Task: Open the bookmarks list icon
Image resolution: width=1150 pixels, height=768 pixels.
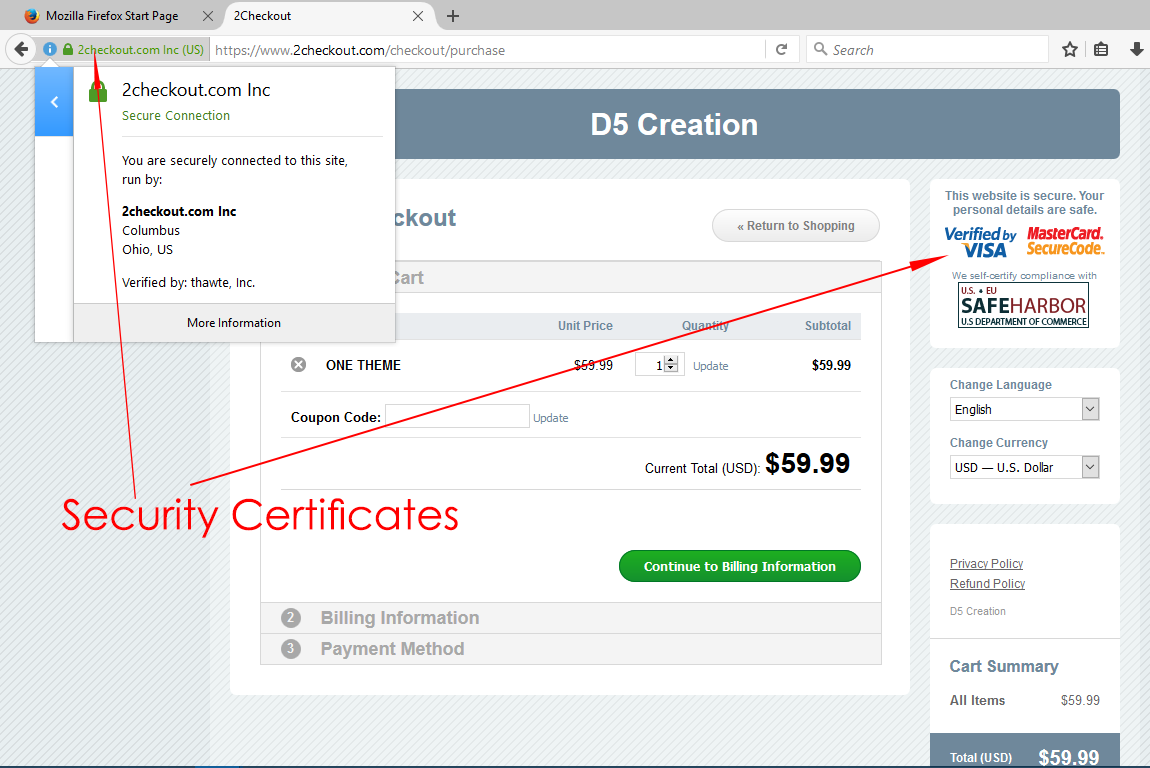Action: pyautogui.click(x=1101, y=49)
